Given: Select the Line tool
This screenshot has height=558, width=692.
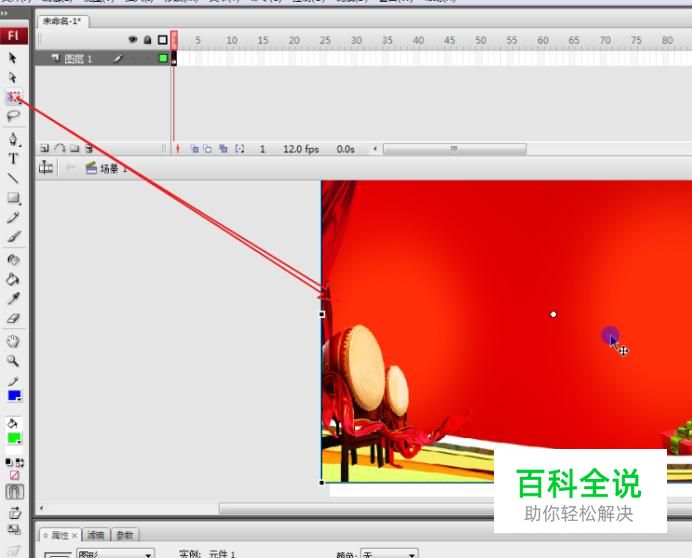Looking at the screenshot, I should click(13, 178).
